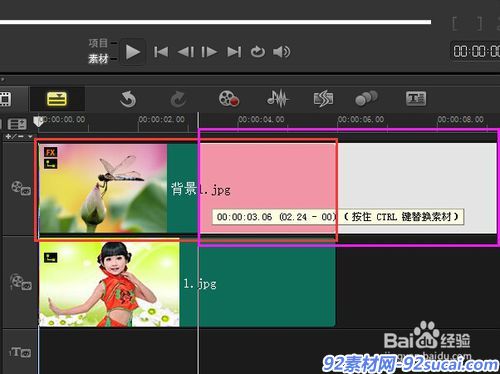Open the auto music icon
The height and width of the screenshot is (374, 500).
[x=323, y=99]
